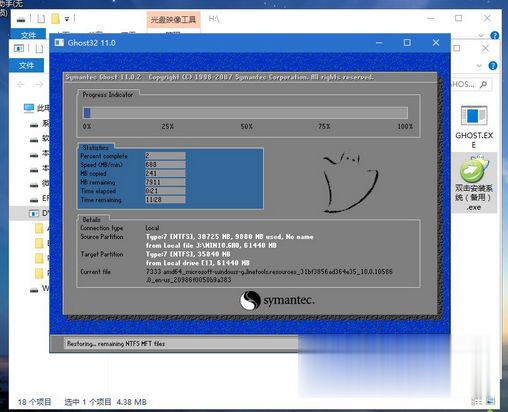Click the H:\ path in Explorer title
The height and width of the screenshot is (412, 508).
(214, 19)
